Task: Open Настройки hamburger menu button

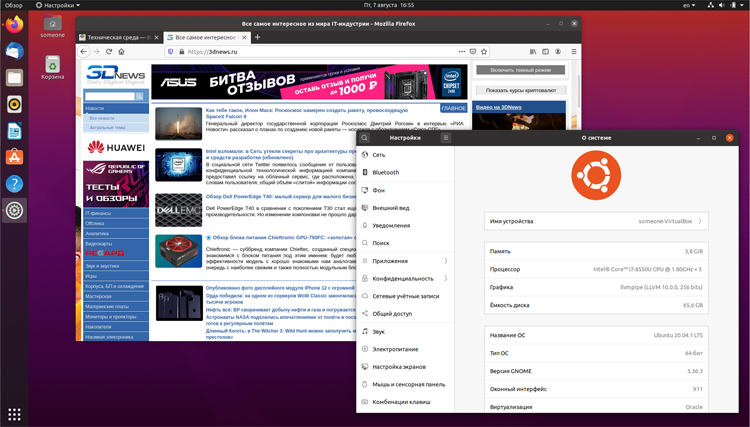Action: click(x=446, y=138)
